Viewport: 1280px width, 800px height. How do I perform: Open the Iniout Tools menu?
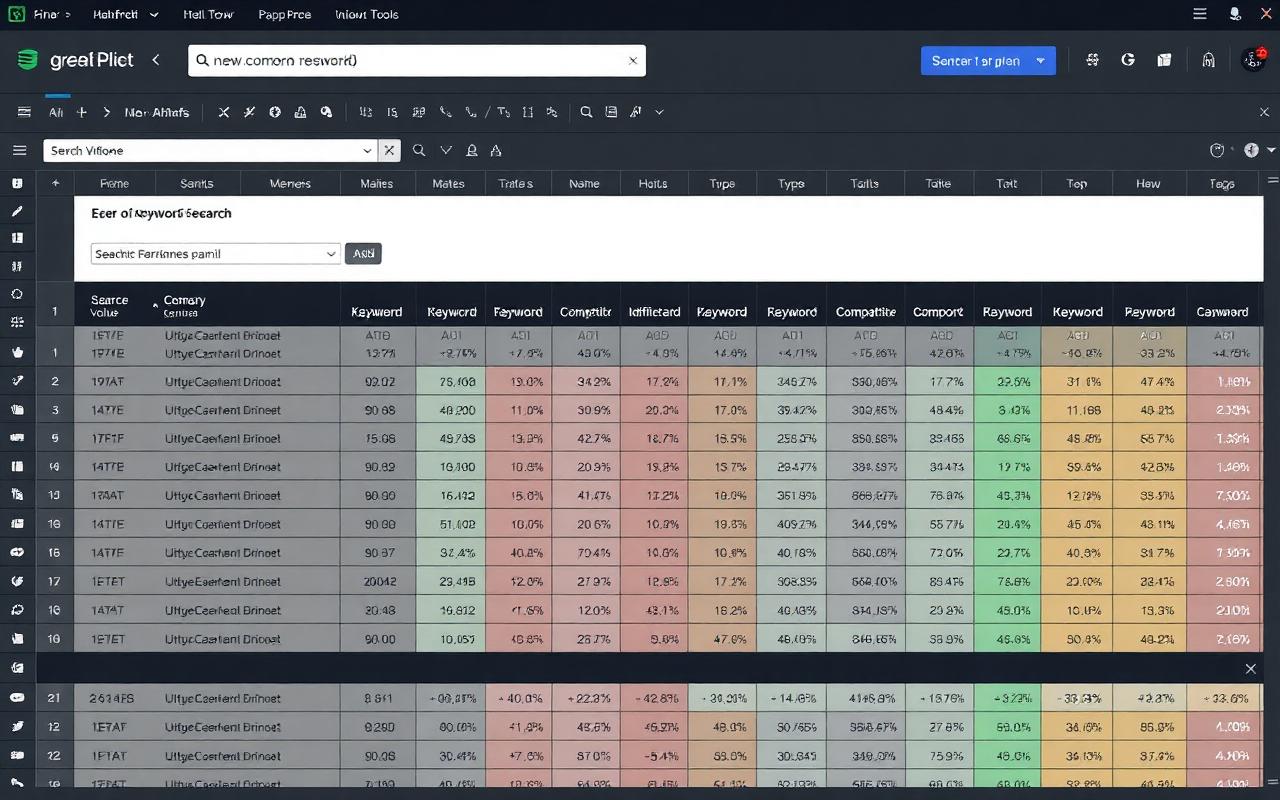[366, 15]
